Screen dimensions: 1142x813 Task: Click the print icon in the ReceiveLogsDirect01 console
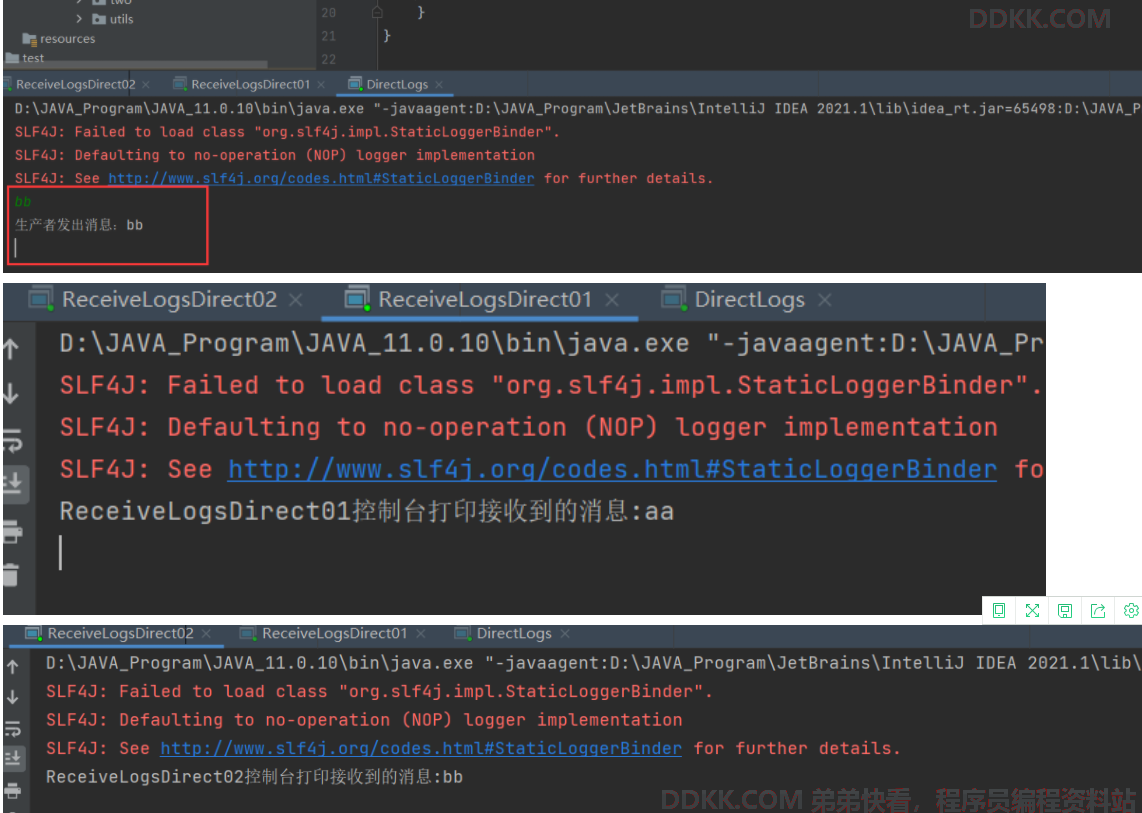click(x=12, y=532)
